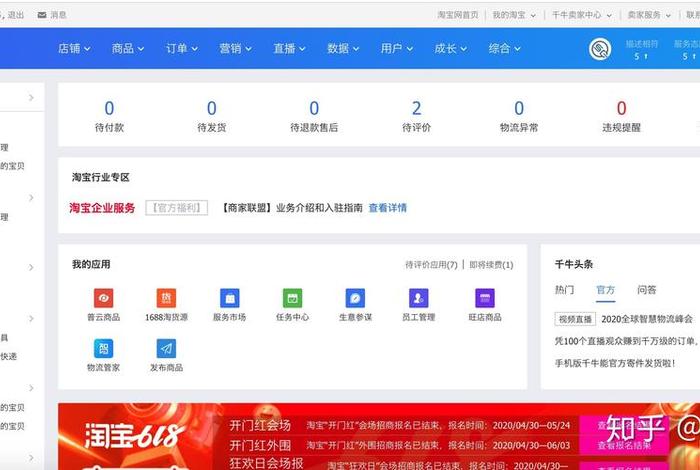Click the round shop avatar icon
The height and width of the screenshot is (470, 700).
pos(600,49)
